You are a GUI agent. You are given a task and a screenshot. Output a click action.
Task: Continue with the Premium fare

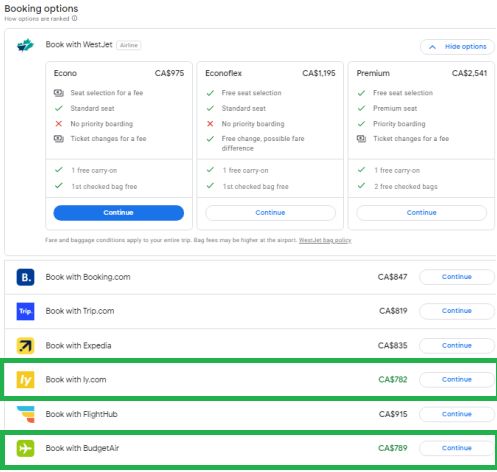click(421, 213)
